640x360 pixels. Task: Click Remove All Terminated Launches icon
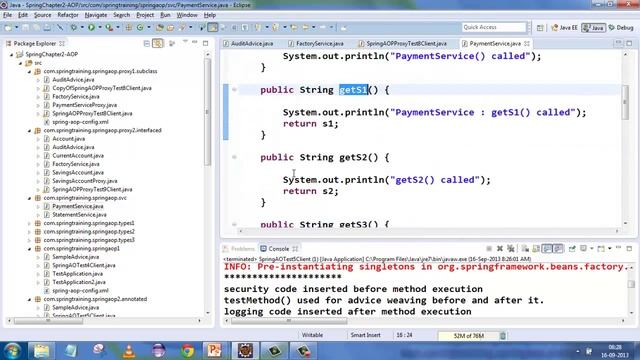point(511,248)
